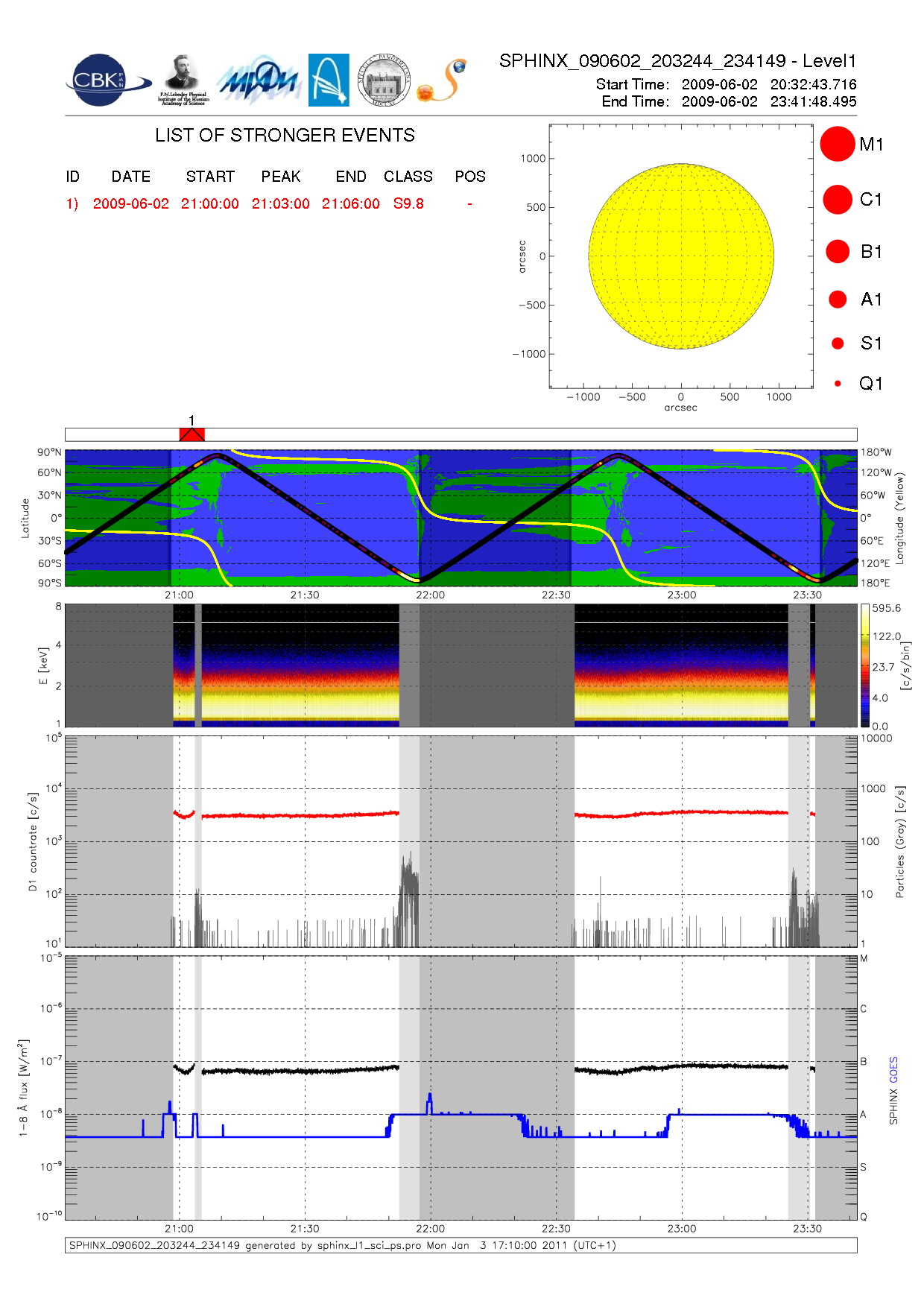Click the D1 countrate [c/s] axis label

click(x=32, y=841)
